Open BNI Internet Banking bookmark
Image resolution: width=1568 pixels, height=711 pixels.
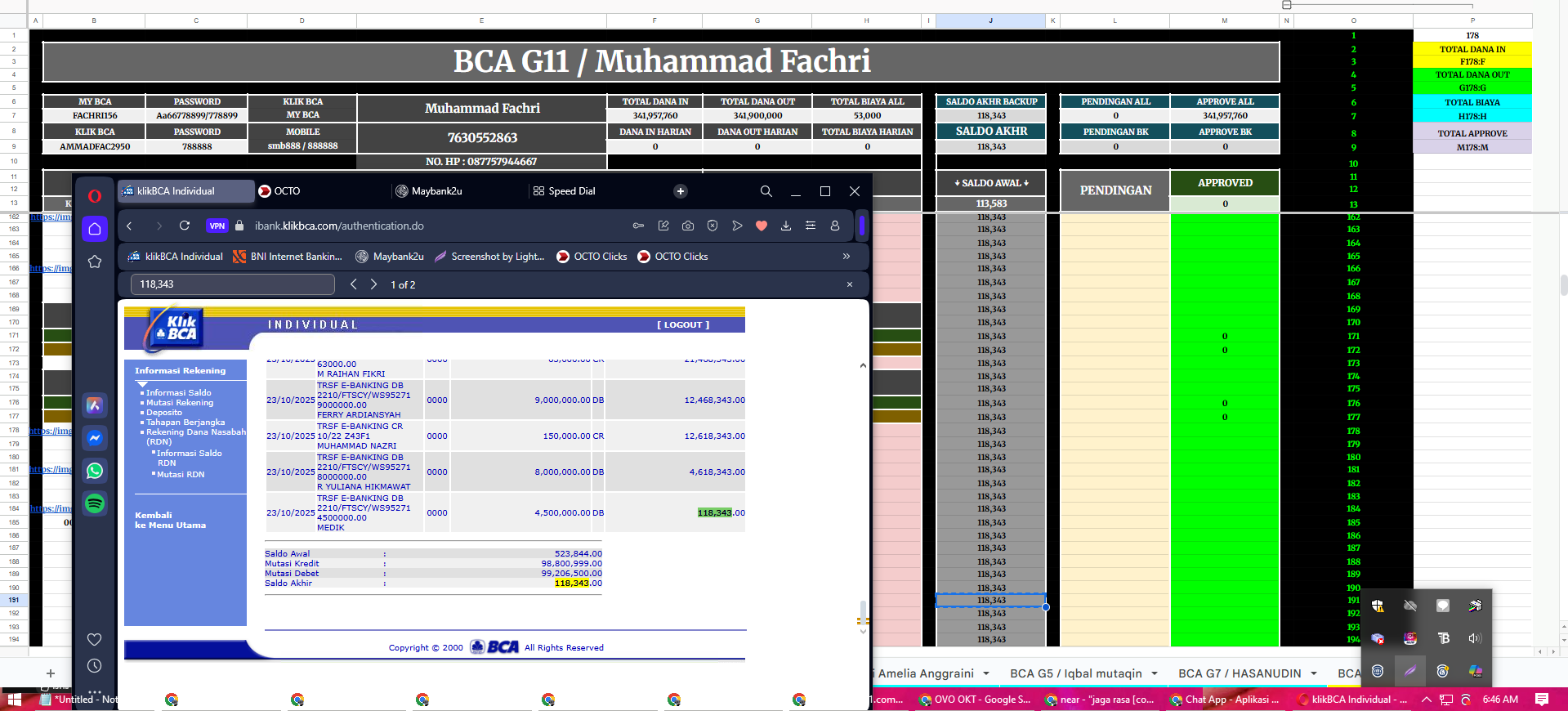click(288, 257)
